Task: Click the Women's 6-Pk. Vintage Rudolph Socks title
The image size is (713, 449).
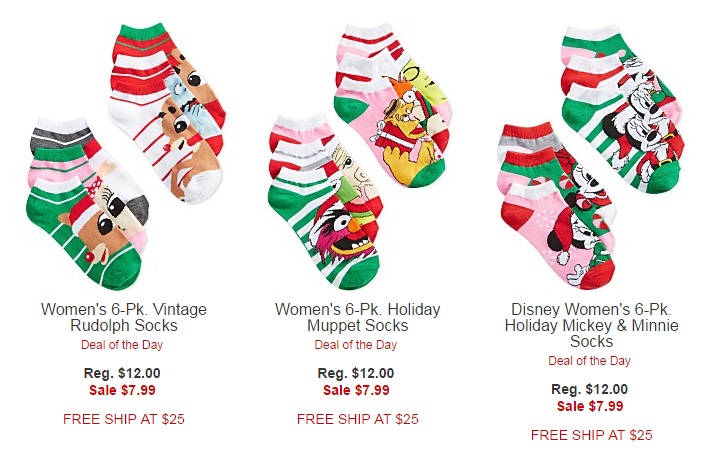Action: (124, 318)
